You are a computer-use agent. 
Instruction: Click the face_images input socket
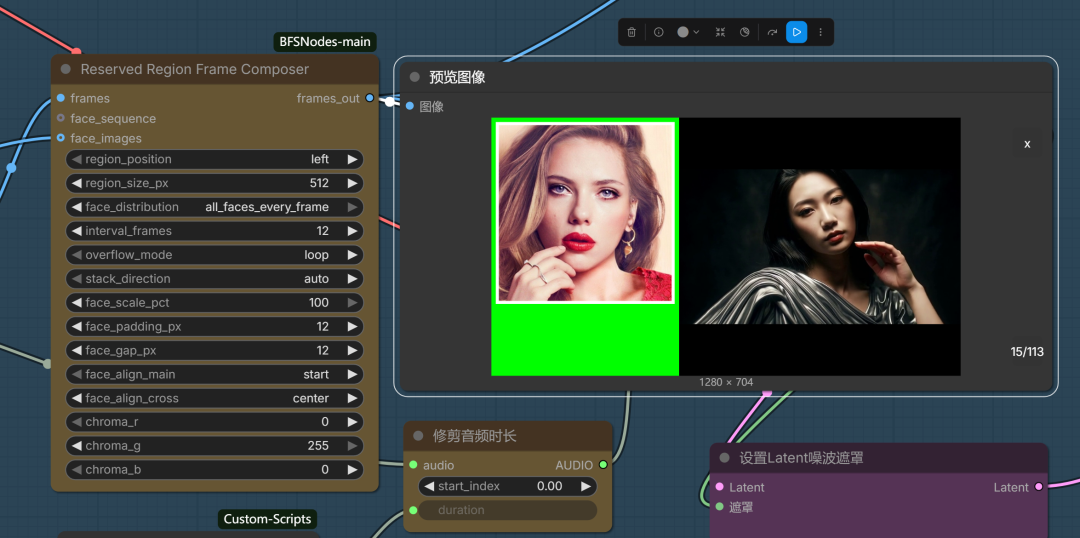click(61, 138)
